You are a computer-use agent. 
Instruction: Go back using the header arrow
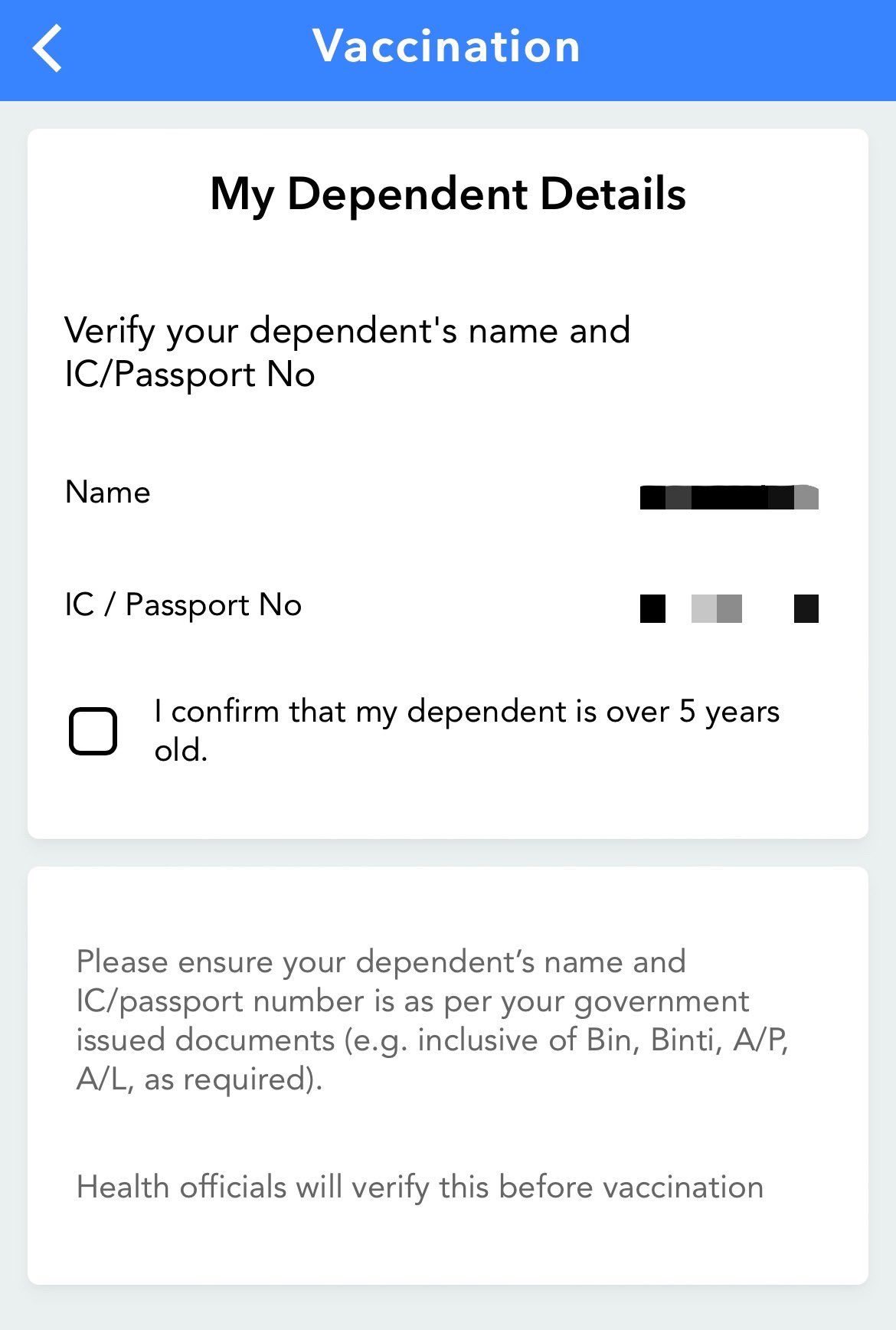[47, 47]
